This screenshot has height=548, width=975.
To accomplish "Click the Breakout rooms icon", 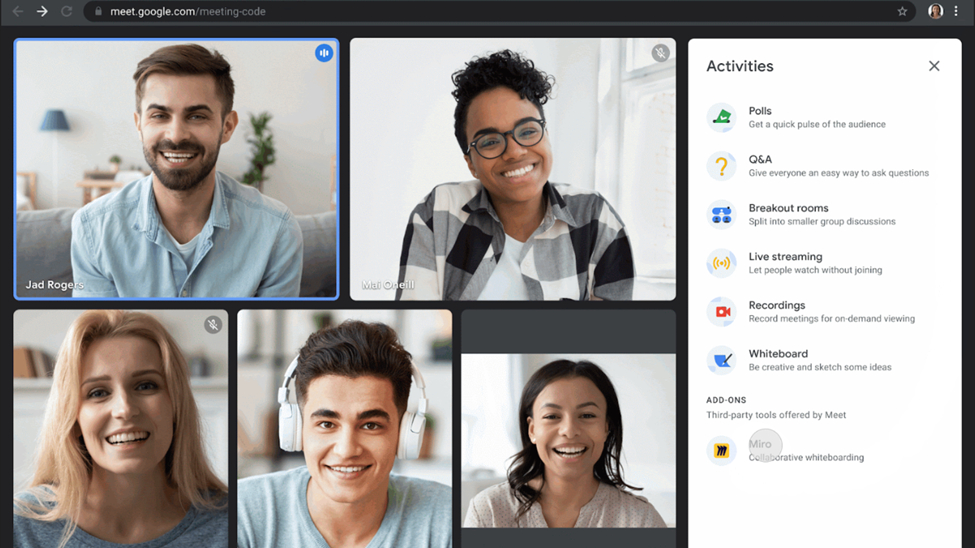I will [x=721, y=215].
